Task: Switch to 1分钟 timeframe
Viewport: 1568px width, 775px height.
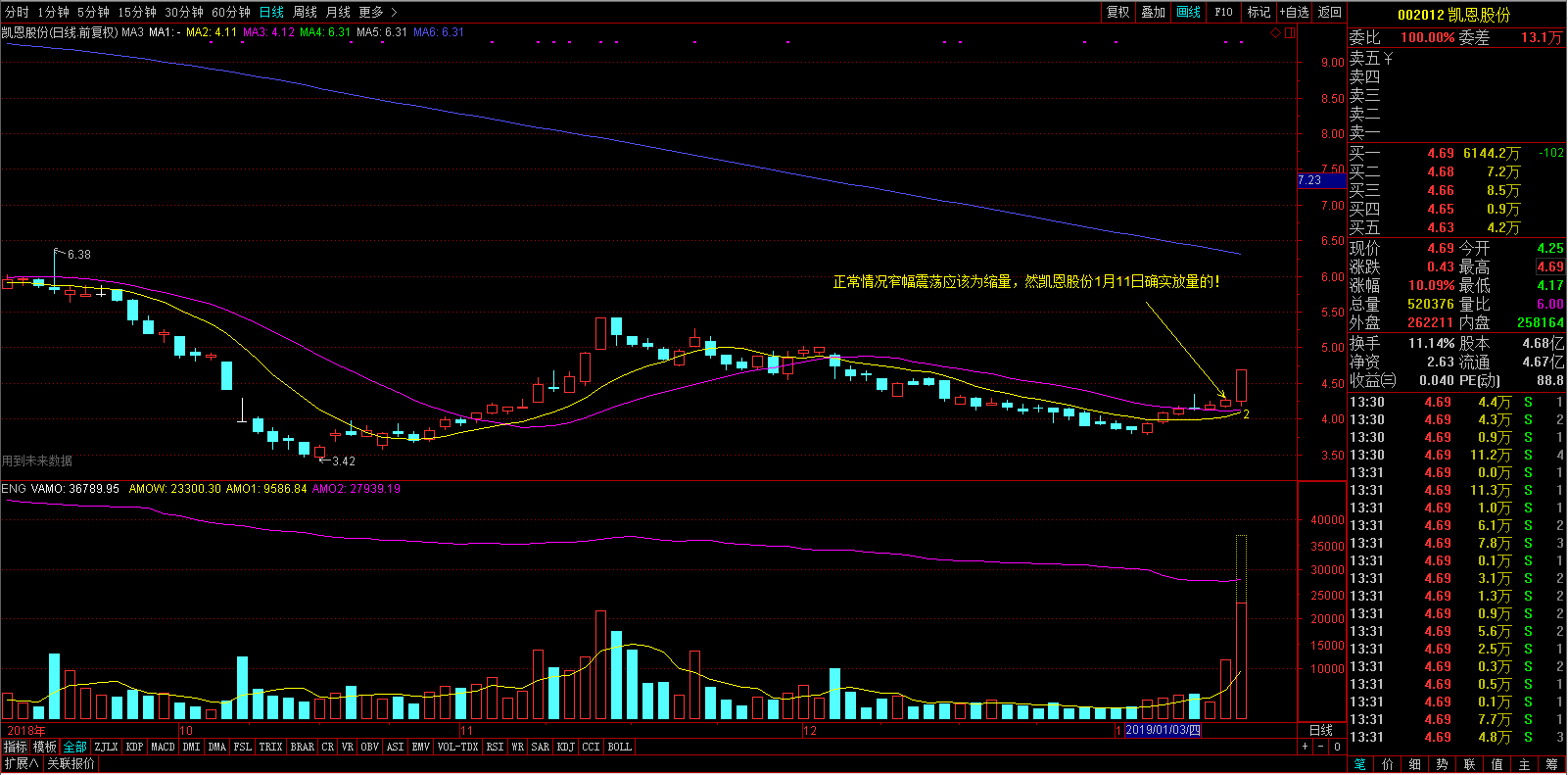Action: pyautogui.click(x=53, y=12)
